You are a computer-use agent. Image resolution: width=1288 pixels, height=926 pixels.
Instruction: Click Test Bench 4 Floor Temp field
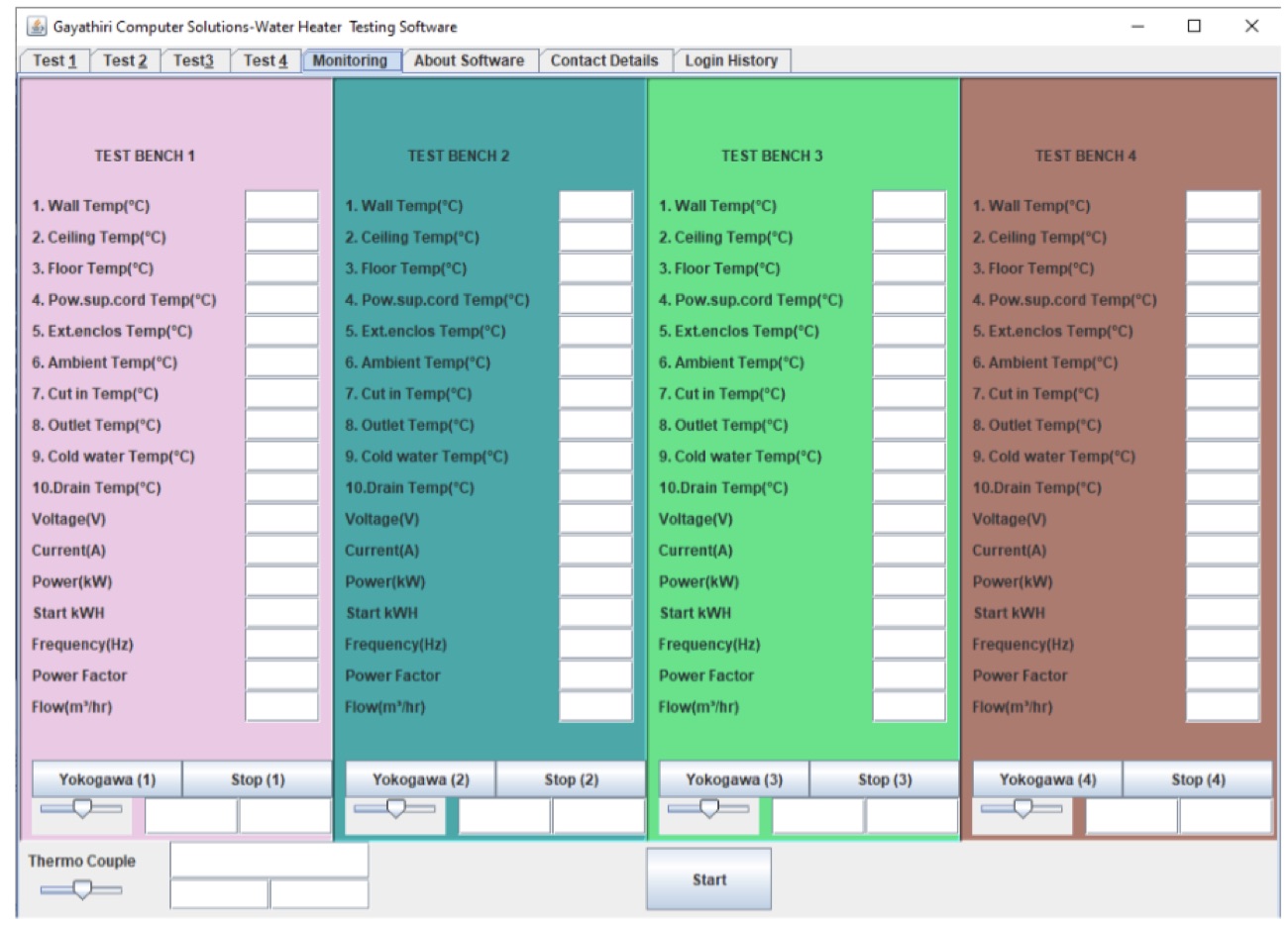coord(1224,268)
